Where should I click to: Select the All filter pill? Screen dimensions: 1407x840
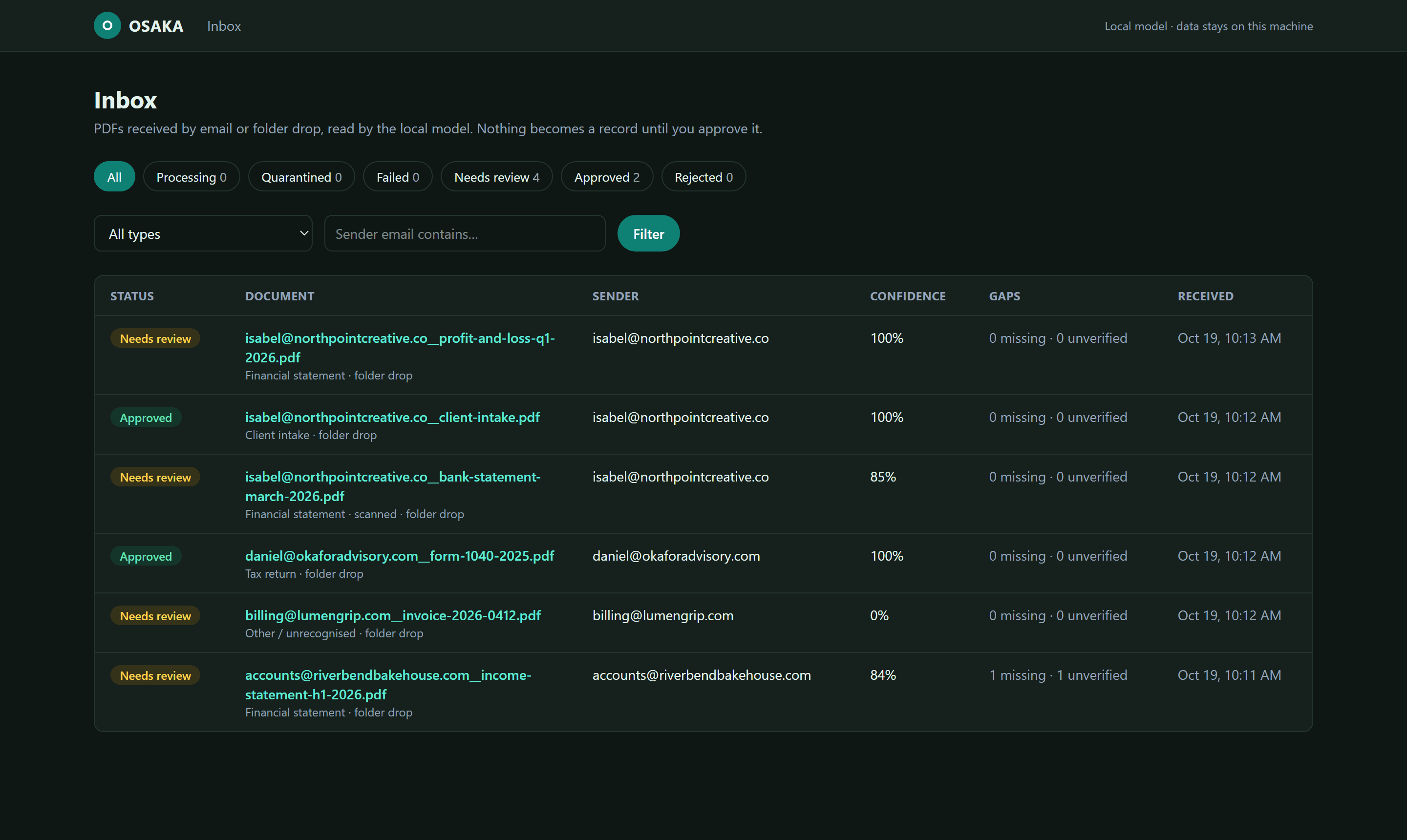114,177
